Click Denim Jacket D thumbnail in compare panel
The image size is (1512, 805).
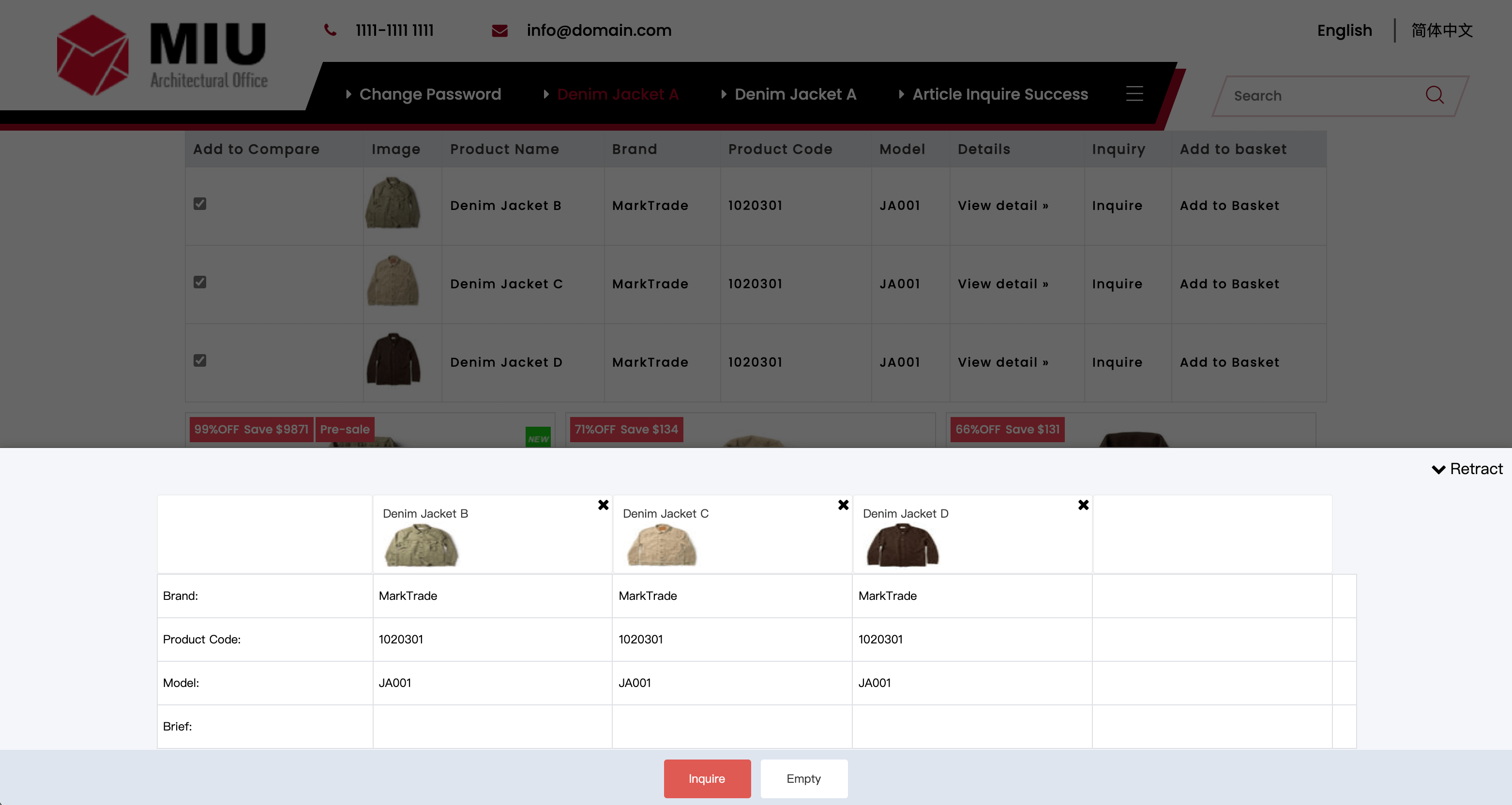coord(902,545)
